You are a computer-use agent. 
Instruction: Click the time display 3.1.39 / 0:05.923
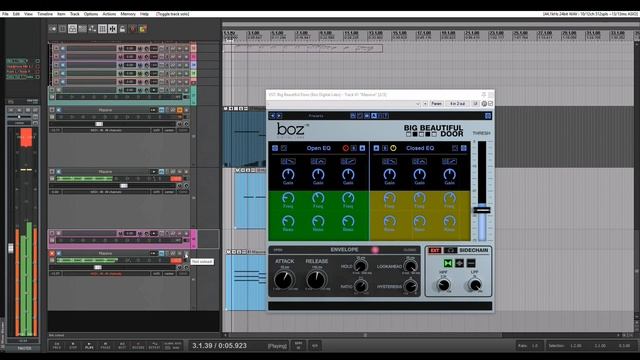coord(219,346)
